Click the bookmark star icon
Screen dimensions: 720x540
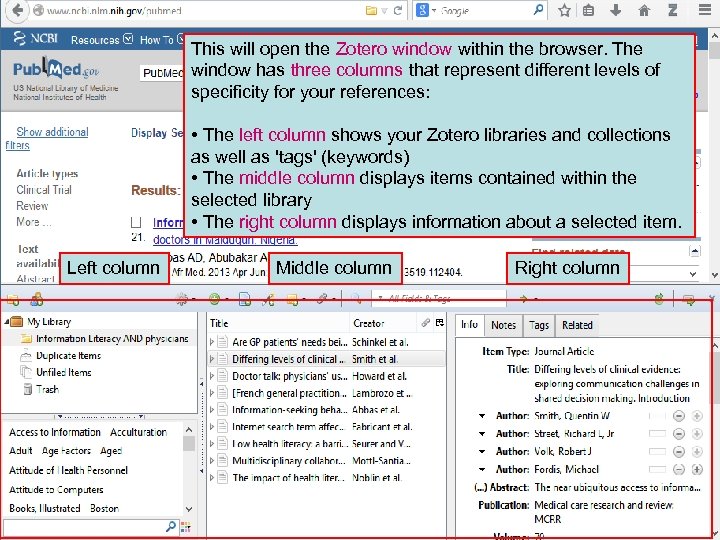pyautogui.click(x=564, y=10)
